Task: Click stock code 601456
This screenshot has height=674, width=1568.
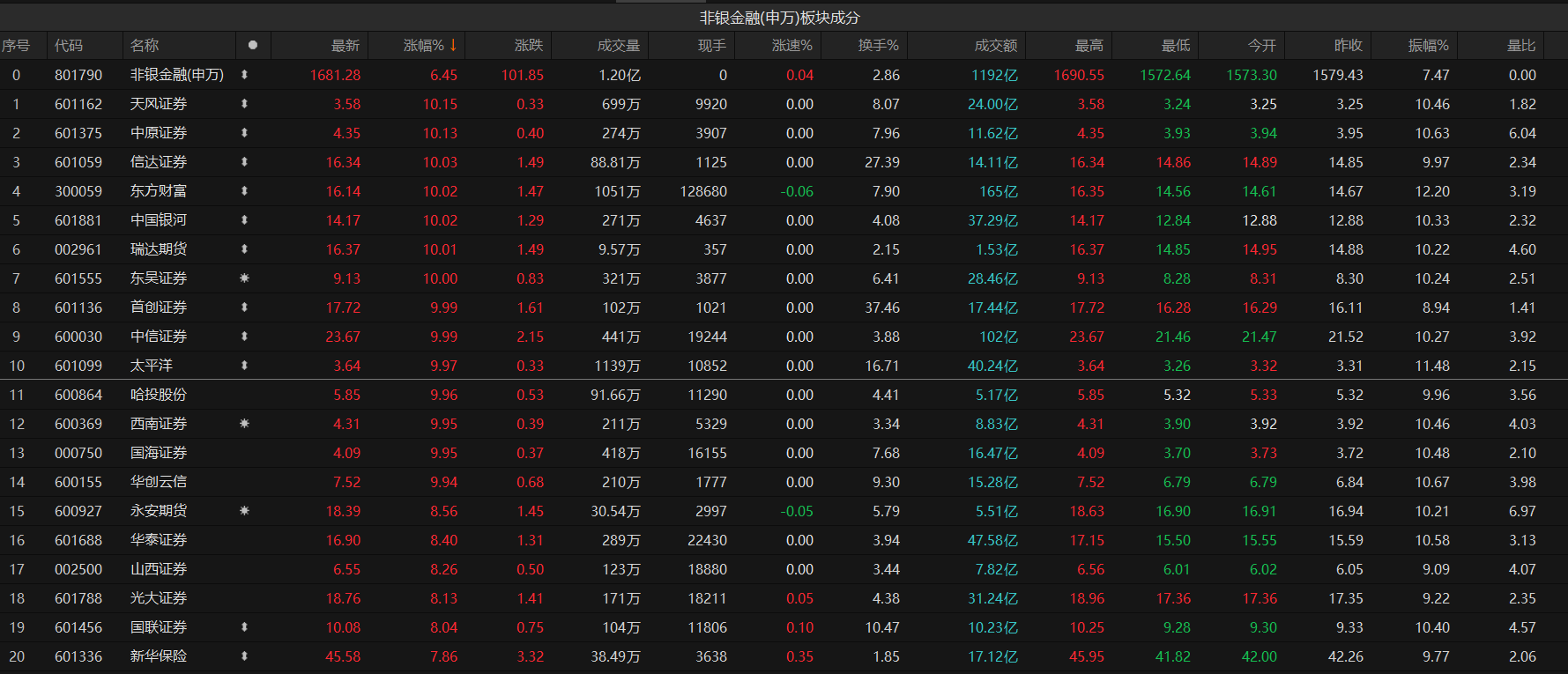Action: click(78, 627)
